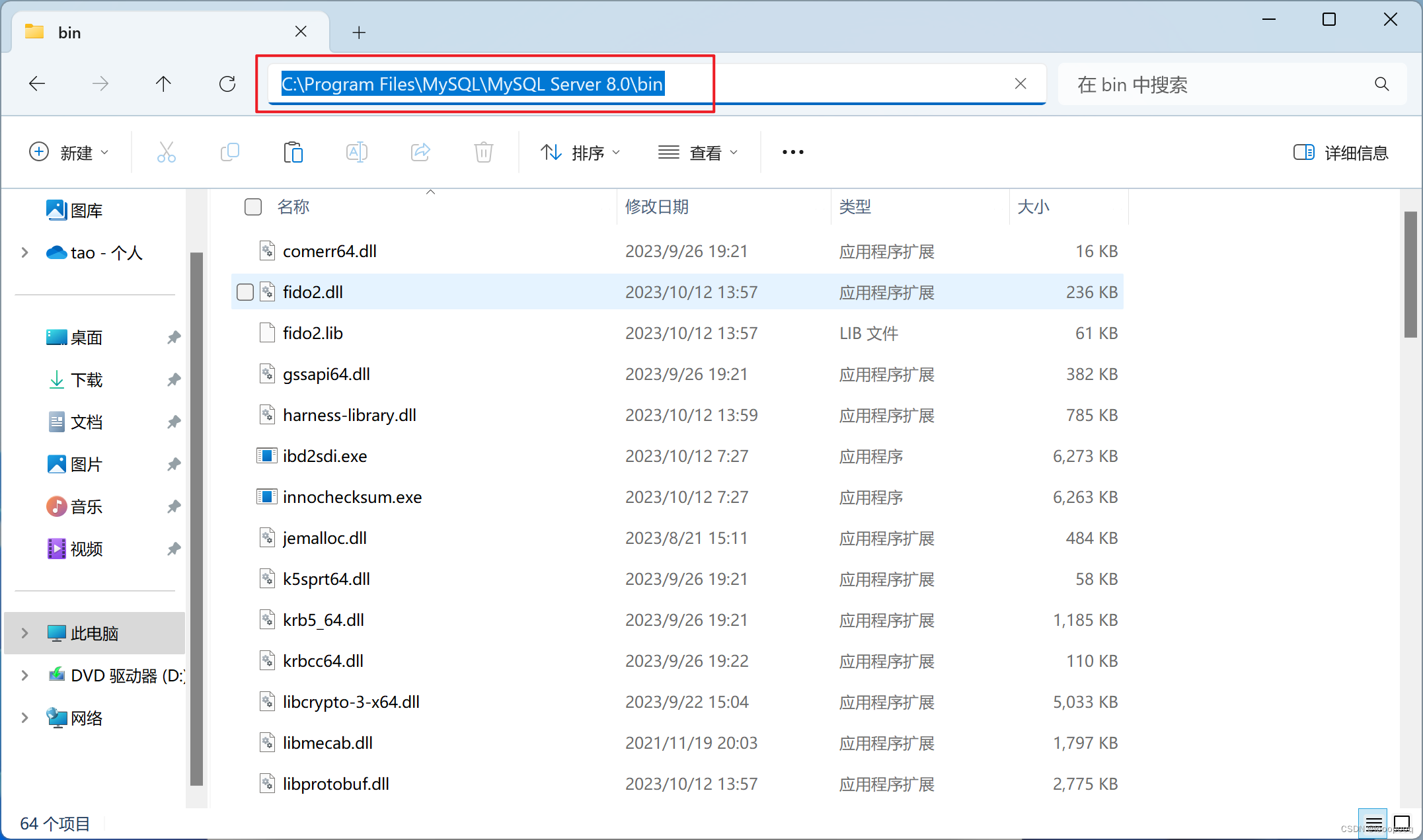Open the 排序 (Sort) dropdown
Viewport: 1423px width, 840px height.
[x=580, y=153]
